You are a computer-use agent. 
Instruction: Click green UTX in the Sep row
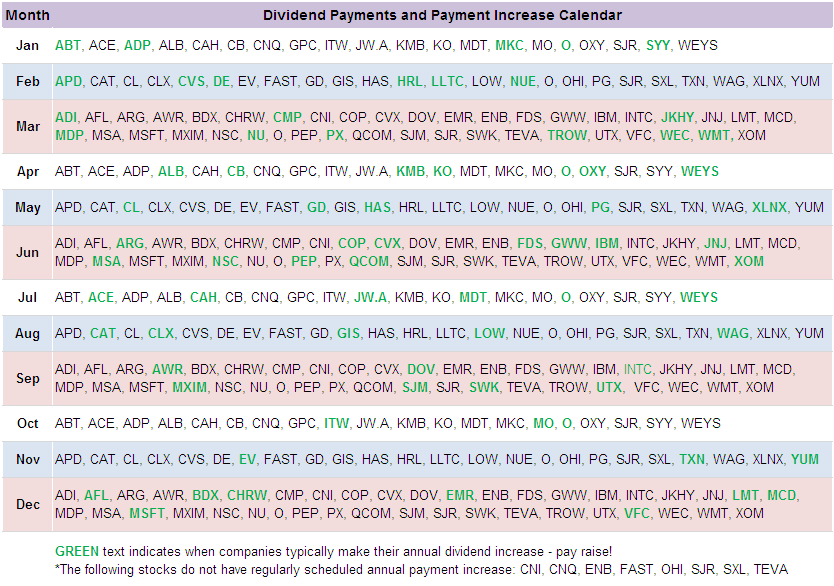pyautogui.click(x=608, y=387)
